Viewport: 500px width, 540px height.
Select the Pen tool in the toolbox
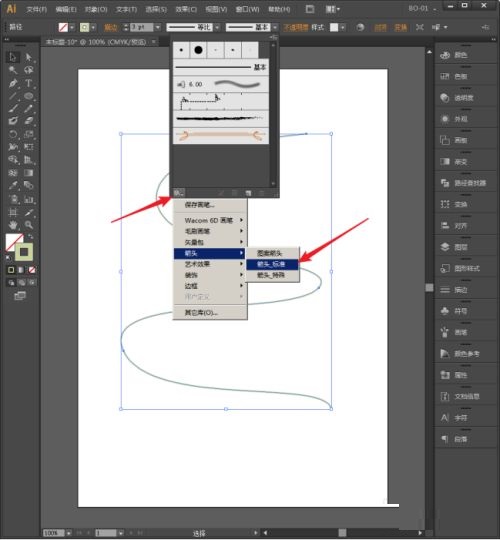point(13,83)
